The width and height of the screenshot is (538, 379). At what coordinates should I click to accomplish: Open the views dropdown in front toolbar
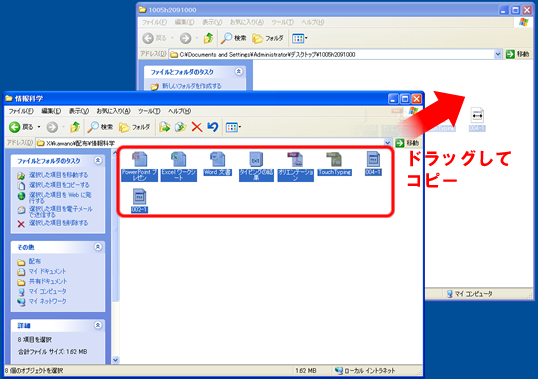[233, 127]
